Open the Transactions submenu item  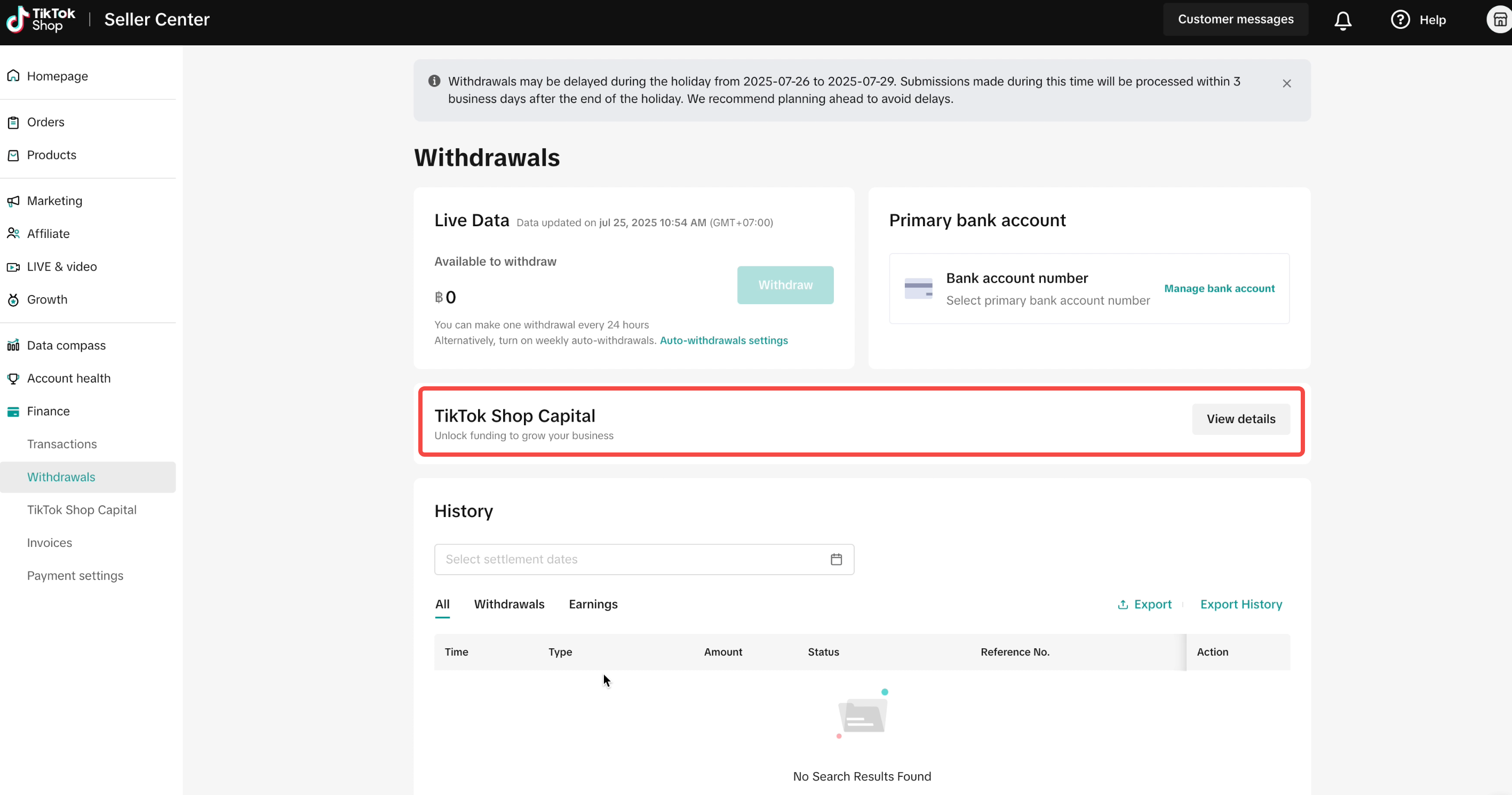(62, 444)
